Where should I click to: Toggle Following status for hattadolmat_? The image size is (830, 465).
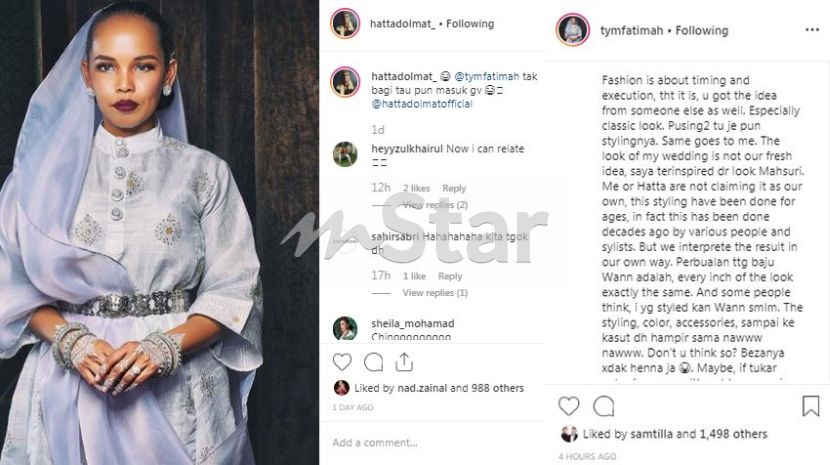(470, 23)
